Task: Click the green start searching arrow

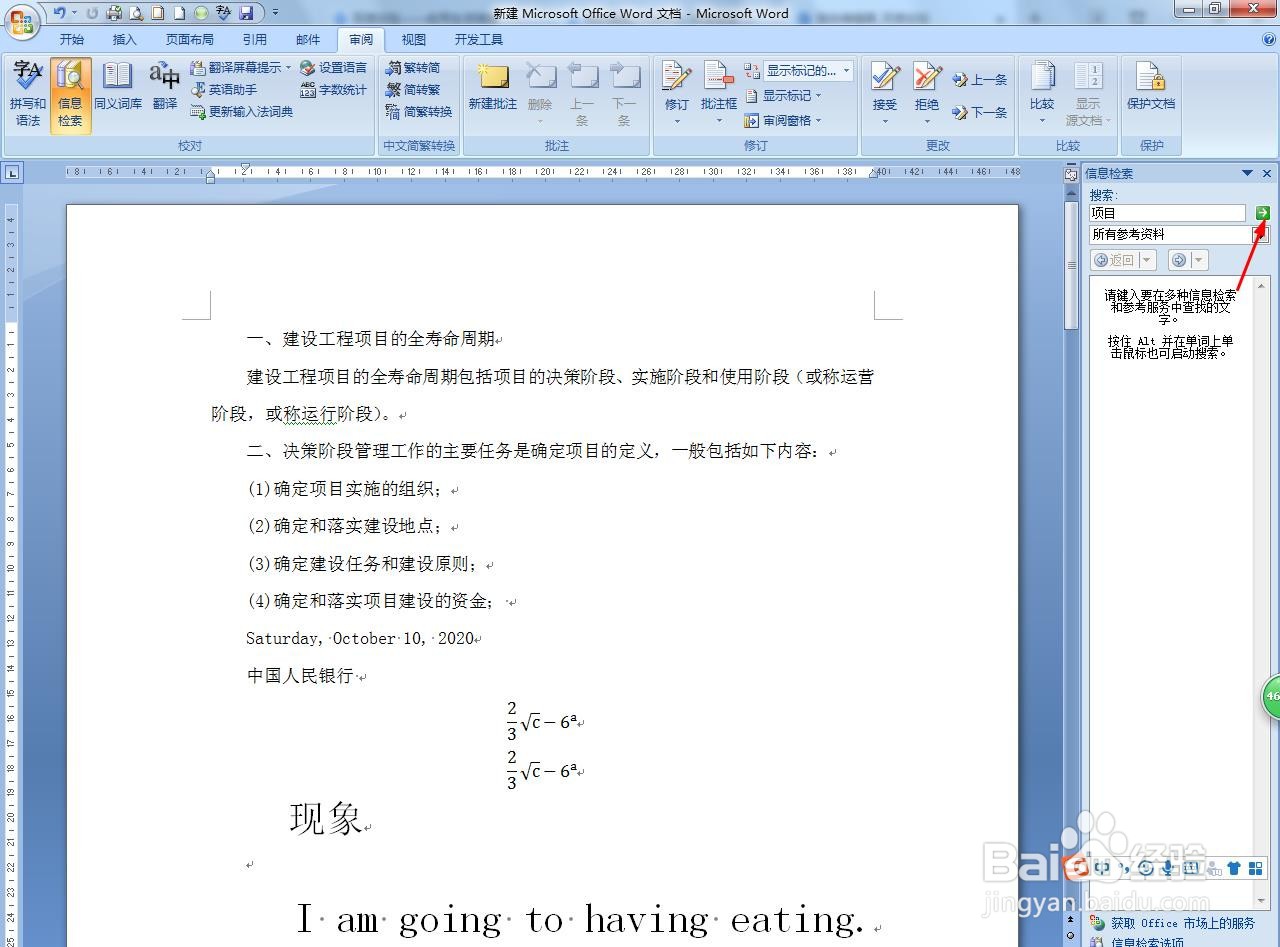Action: (x=1263, y=213)
